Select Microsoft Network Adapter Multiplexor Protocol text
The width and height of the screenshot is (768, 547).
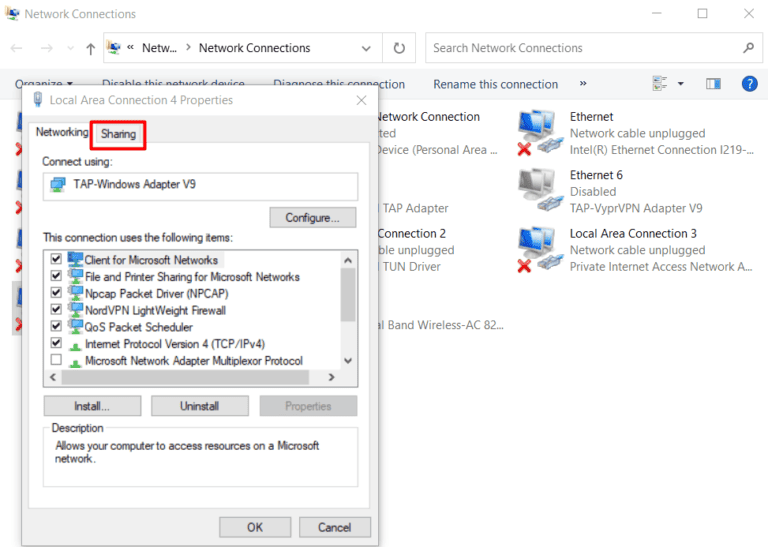(x=194, y=361)
